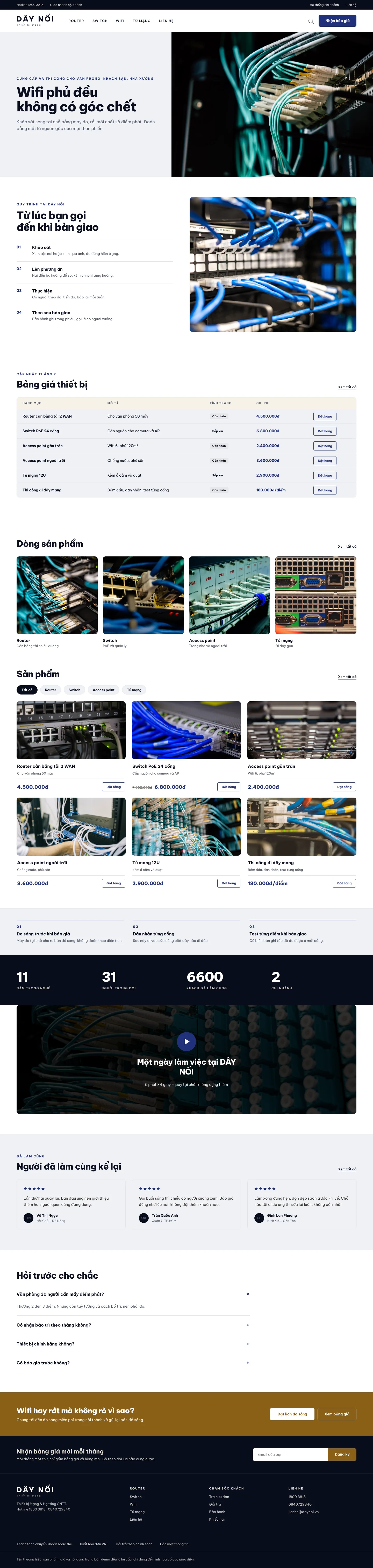The image size is (373, 1568).
Task: Open LIÊN HỆ in the main navigation
Action: click(166, 21)
